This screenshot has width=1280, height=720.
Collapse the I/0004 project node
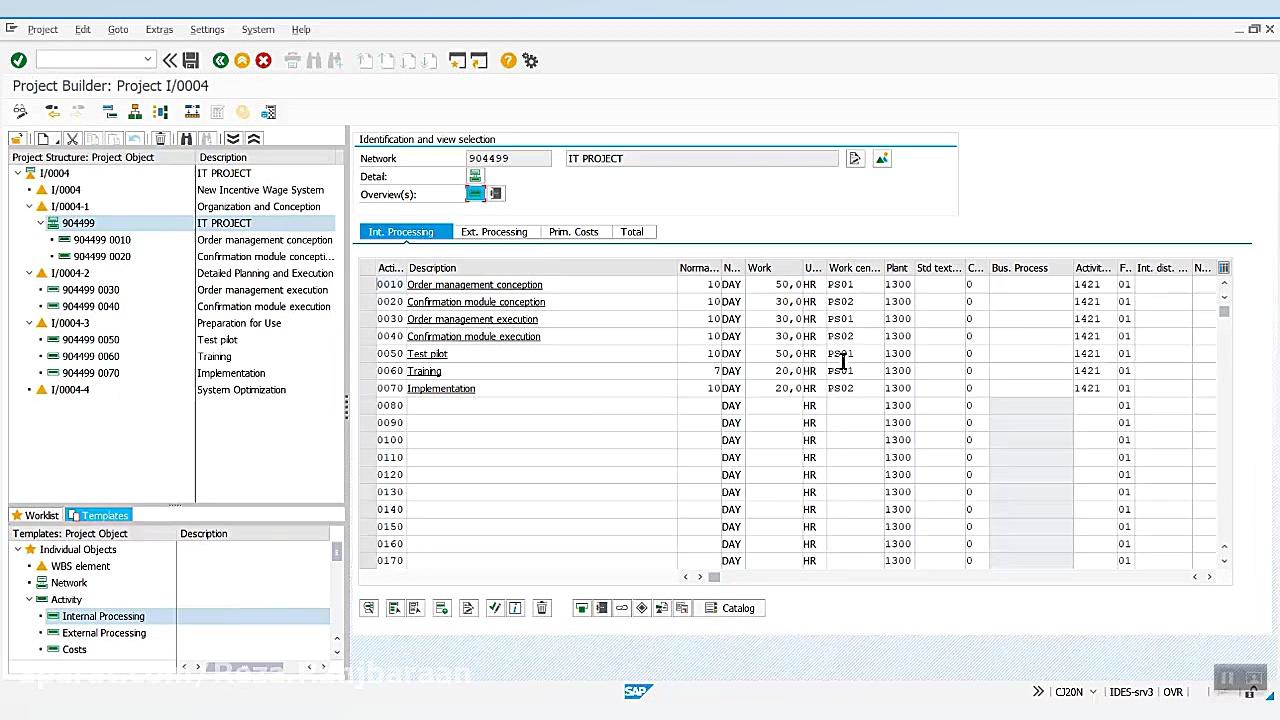[x=18, y=173]
